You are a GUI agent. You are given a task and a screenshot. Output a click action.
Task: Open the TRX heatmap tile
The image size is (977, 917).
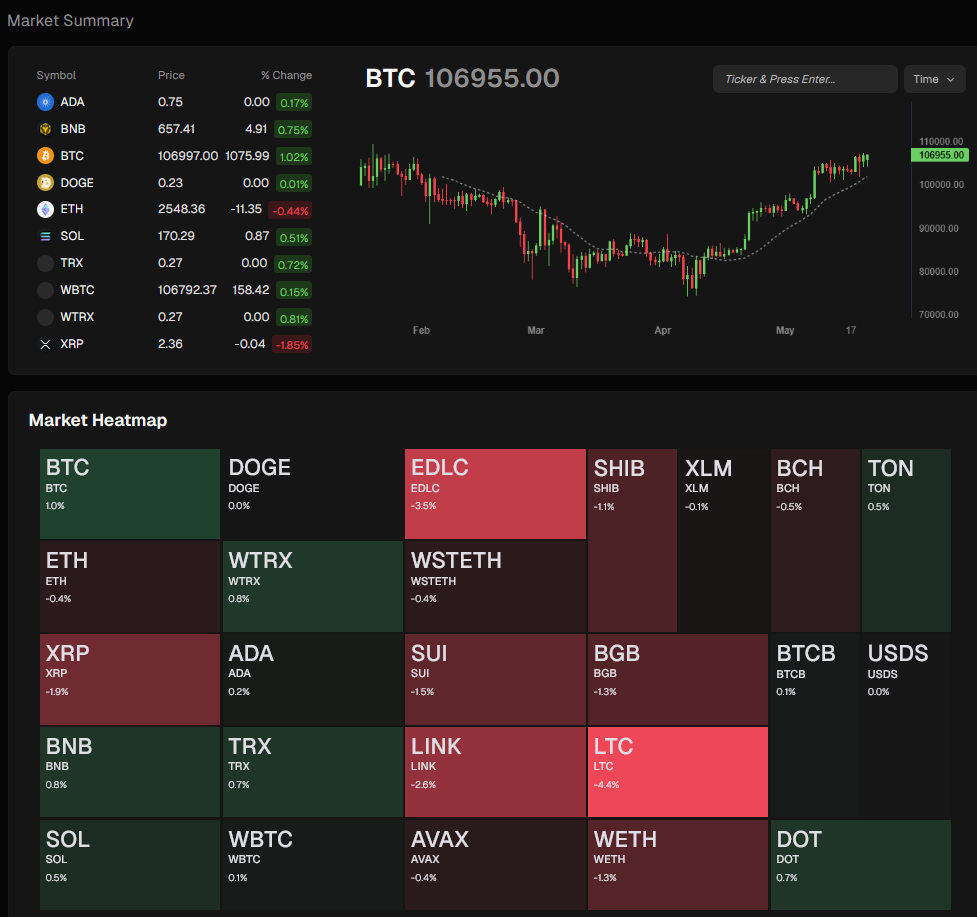(313, 772)
